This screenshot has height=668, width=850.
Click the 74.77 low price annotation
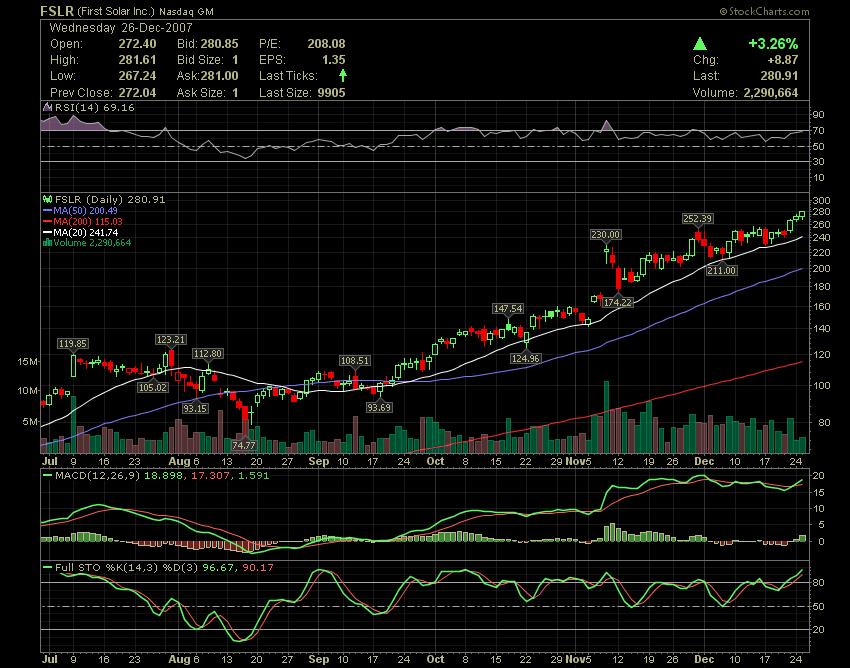[x=244, y=445]
